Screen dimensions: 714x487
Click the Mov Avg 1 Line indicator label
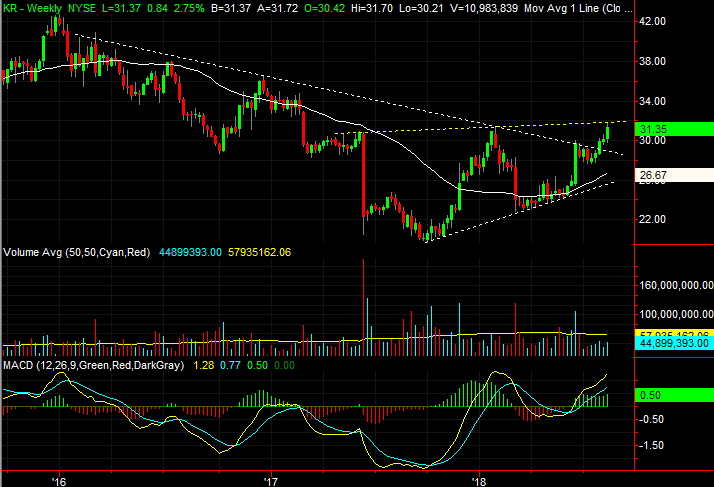pyautogui.click(x=577, y=8)
